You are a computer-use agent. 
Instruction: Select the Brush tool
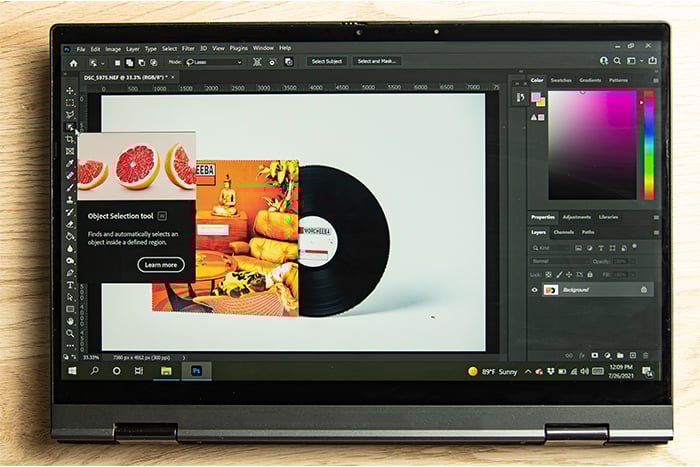pos(70,188)
